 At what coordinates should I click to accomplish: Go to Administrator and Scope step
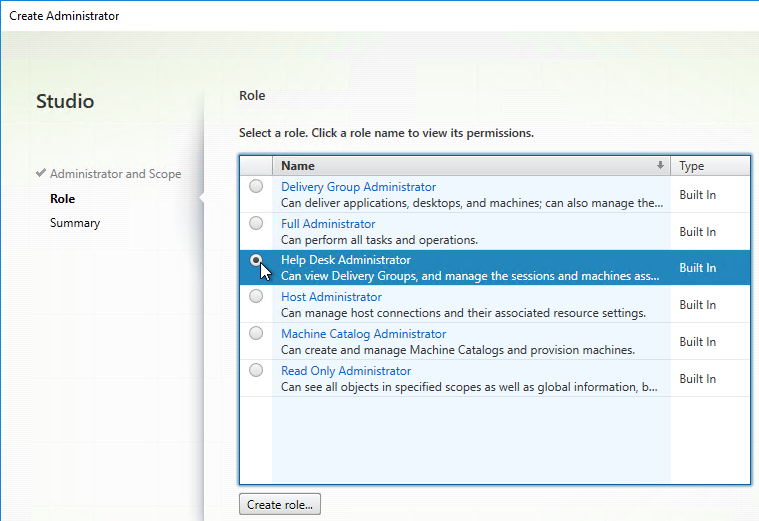point(115,174)
